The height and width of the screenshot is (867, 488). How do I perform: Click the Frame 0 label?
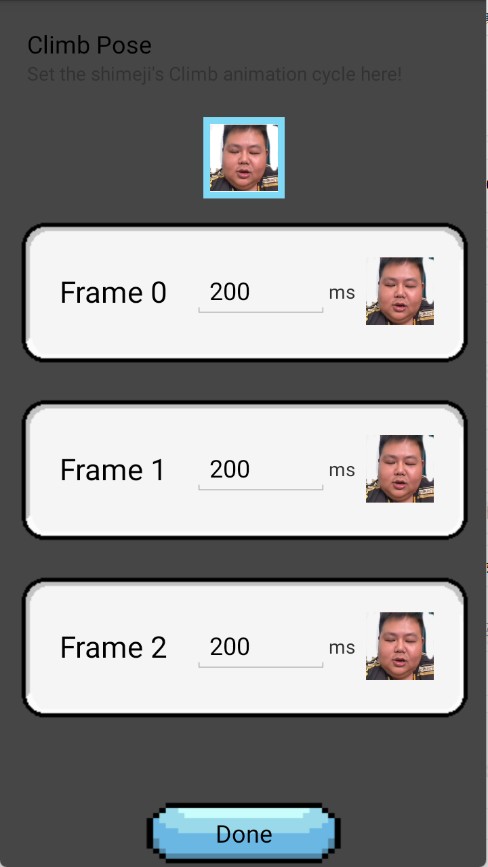(113, 293)
